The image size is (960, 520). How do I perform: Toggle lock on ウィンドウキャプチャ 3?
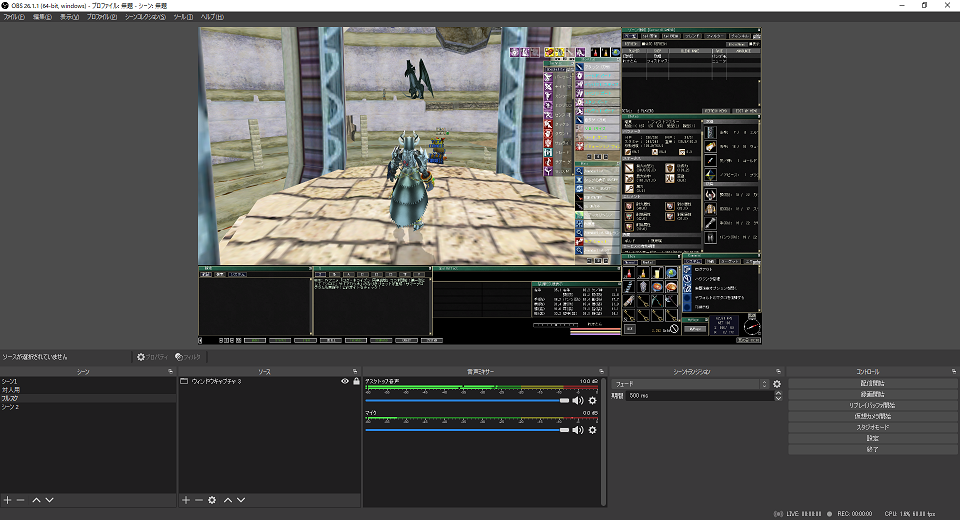click(x=356, y=382)
